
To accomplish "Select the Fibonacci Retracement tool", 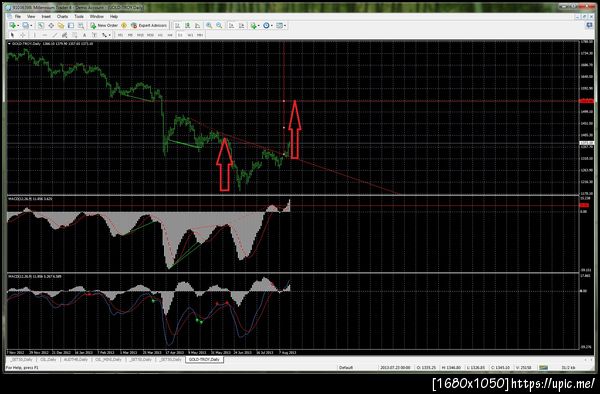I will (x=75, y=35).
